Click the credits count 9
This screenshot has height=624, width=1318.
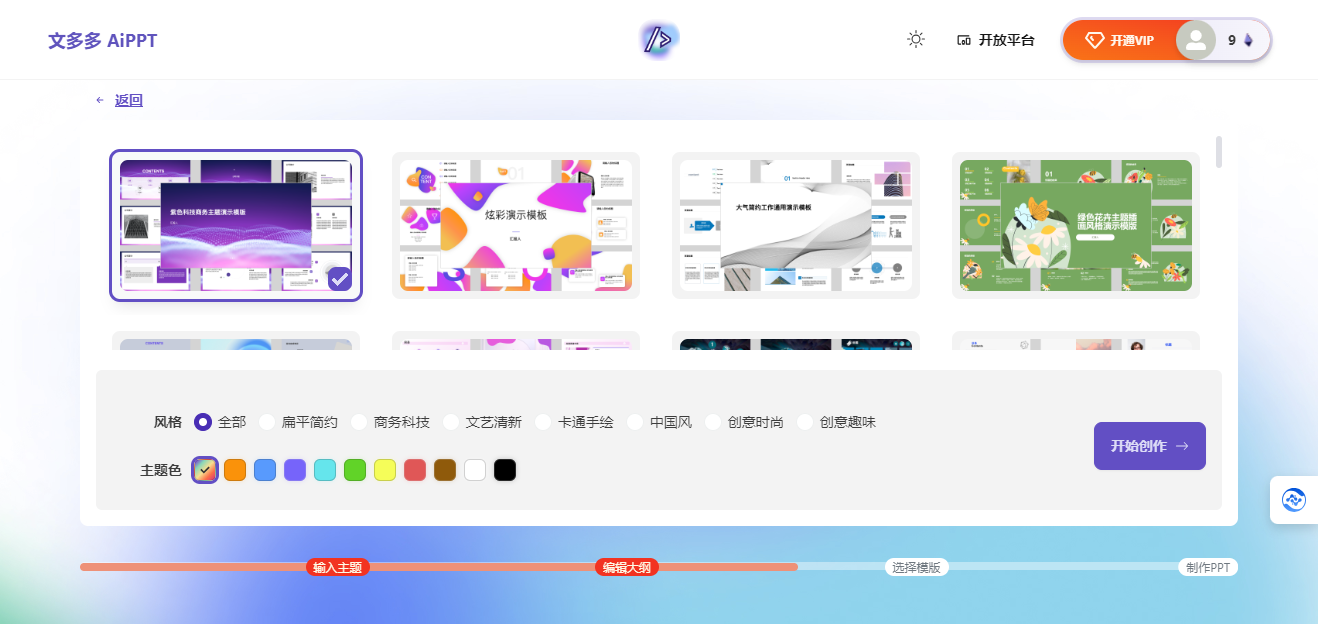click(x=1232, y=41)
